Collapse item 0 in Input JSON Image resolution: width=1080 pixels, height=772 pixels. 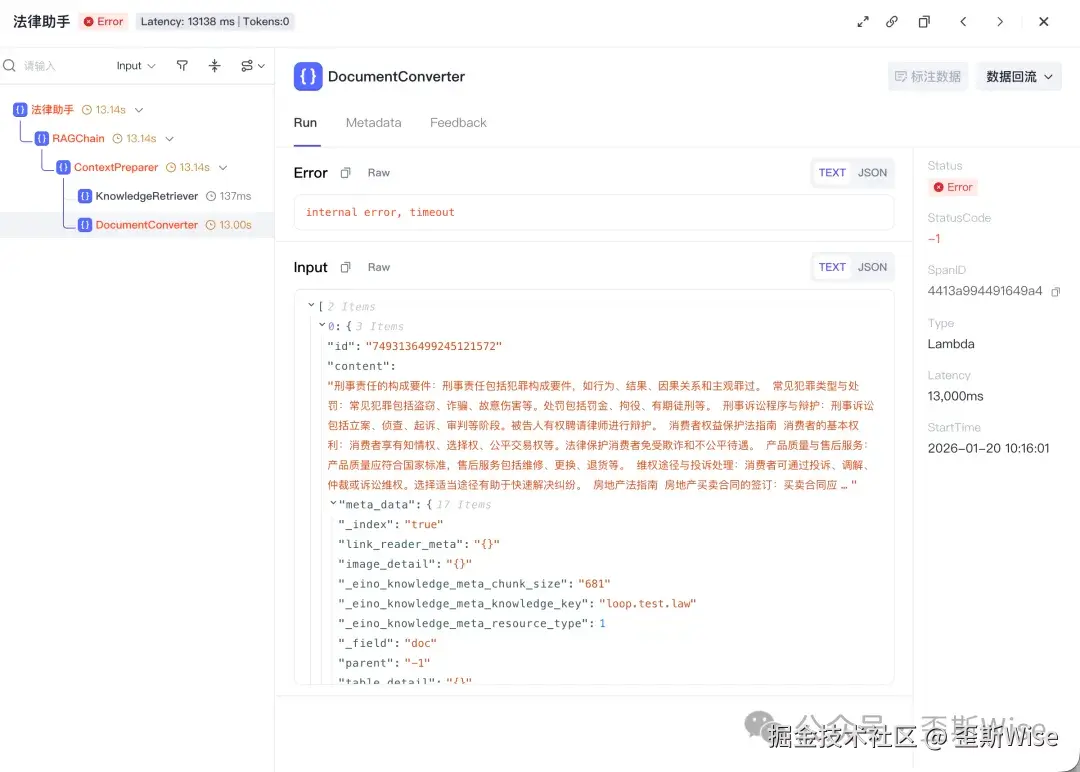coord(322,325)
